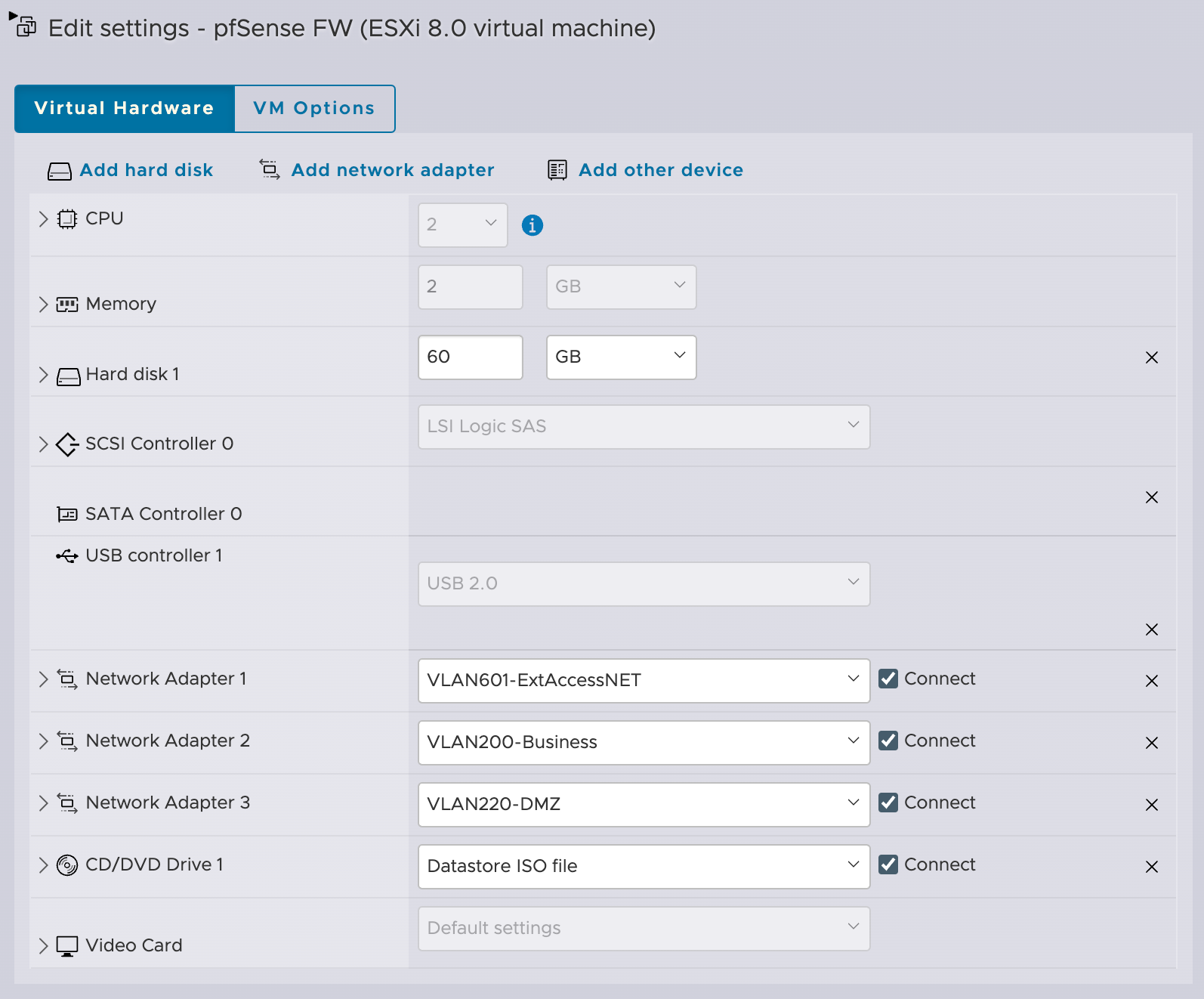Image resolution: width=1204 pixels, height=999 pixels.
Task: Click the Add hard disk drive icon
Action: click(60, 172)
